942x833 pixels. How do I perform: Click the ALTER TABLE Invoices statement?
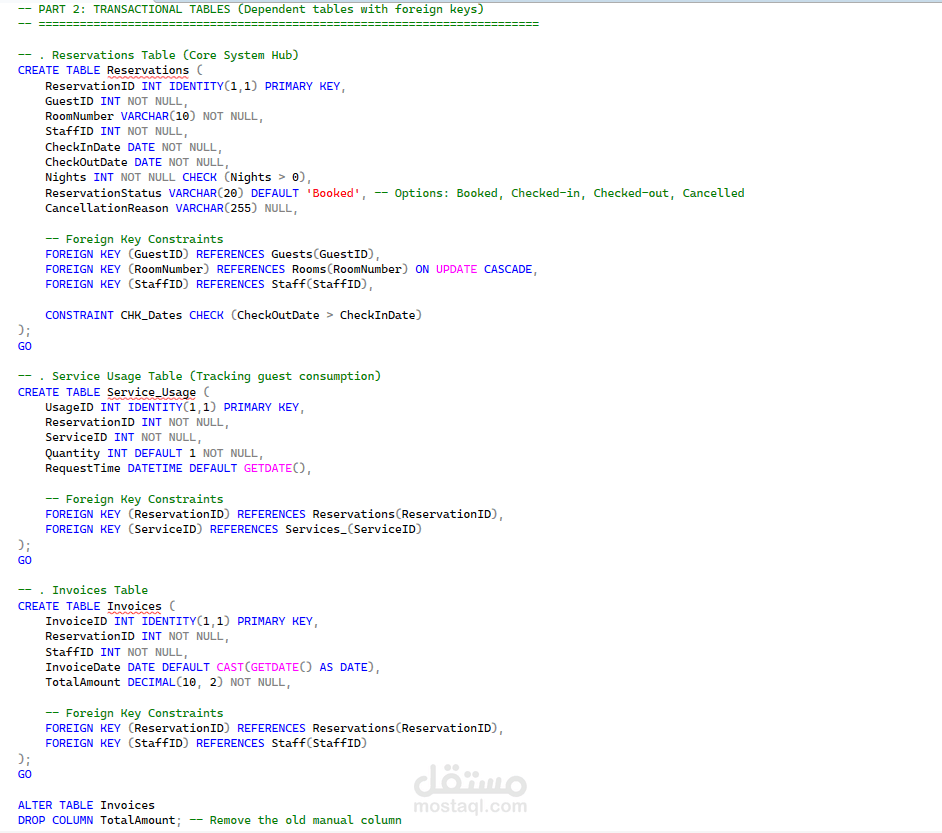tap(86, 805)
